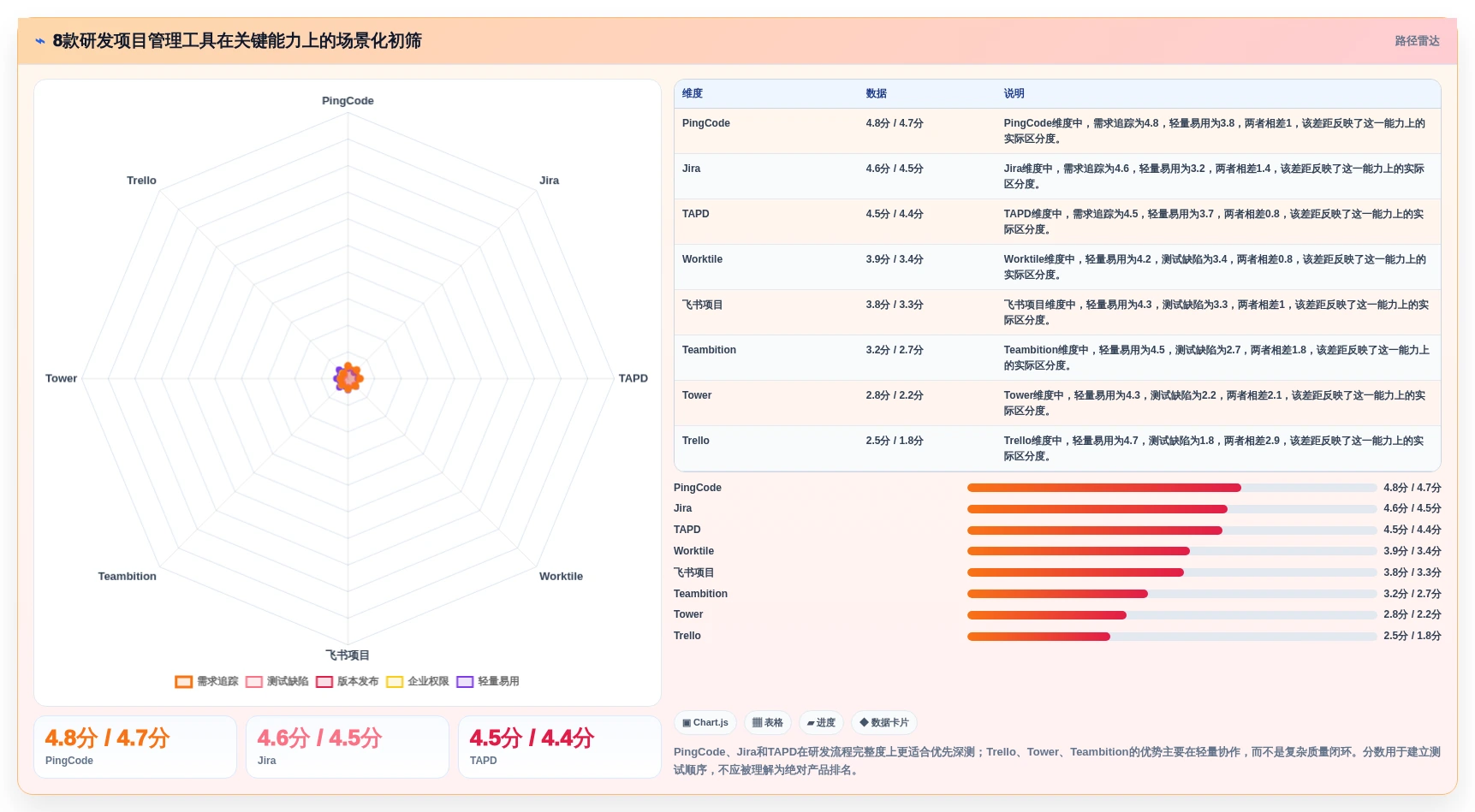1475x812 pixels.
Task: Click the Teambition progress bar
Action: (1172, 594)
